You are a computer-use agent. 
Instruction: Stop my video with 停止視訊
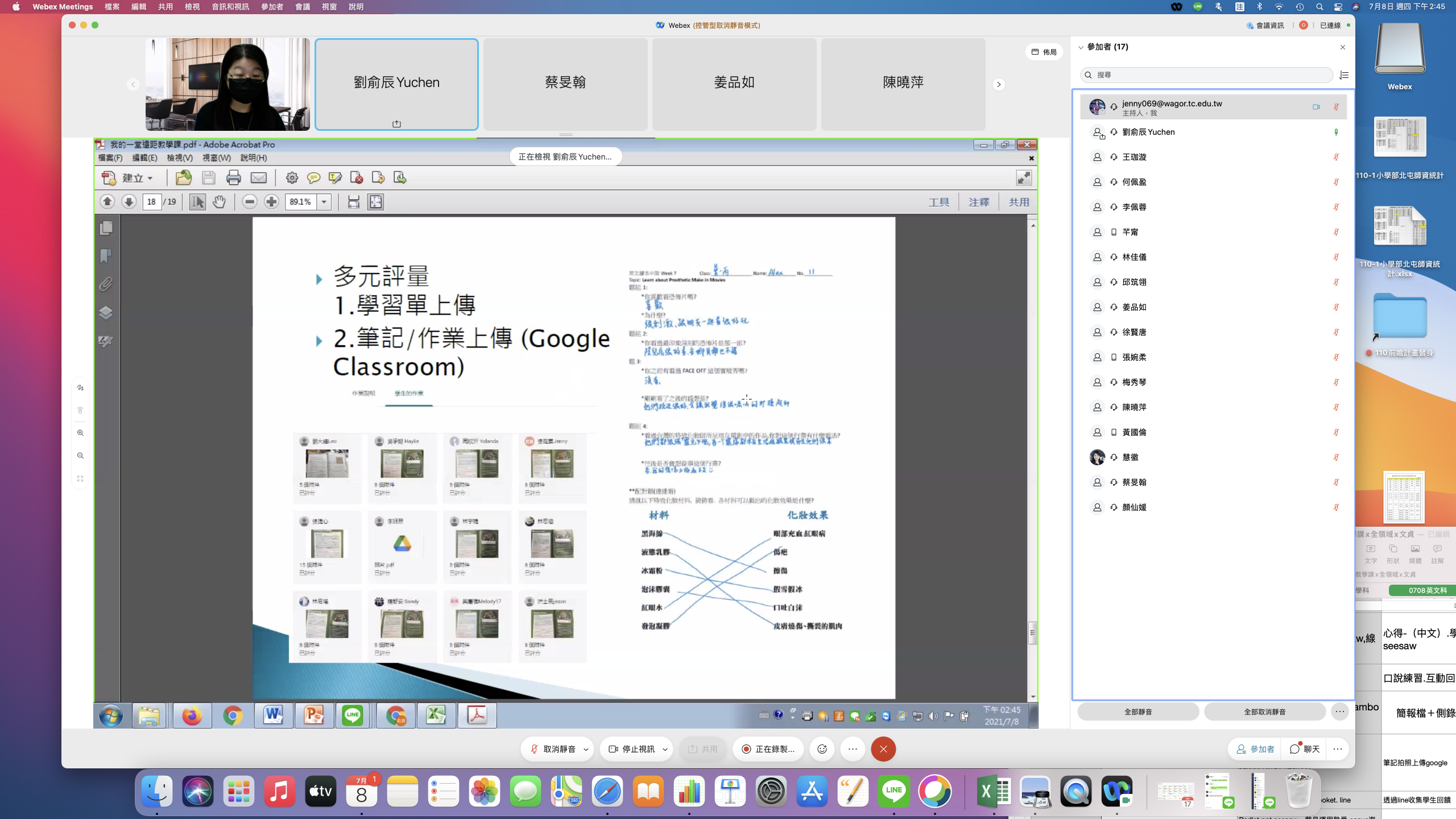[632, 749]
